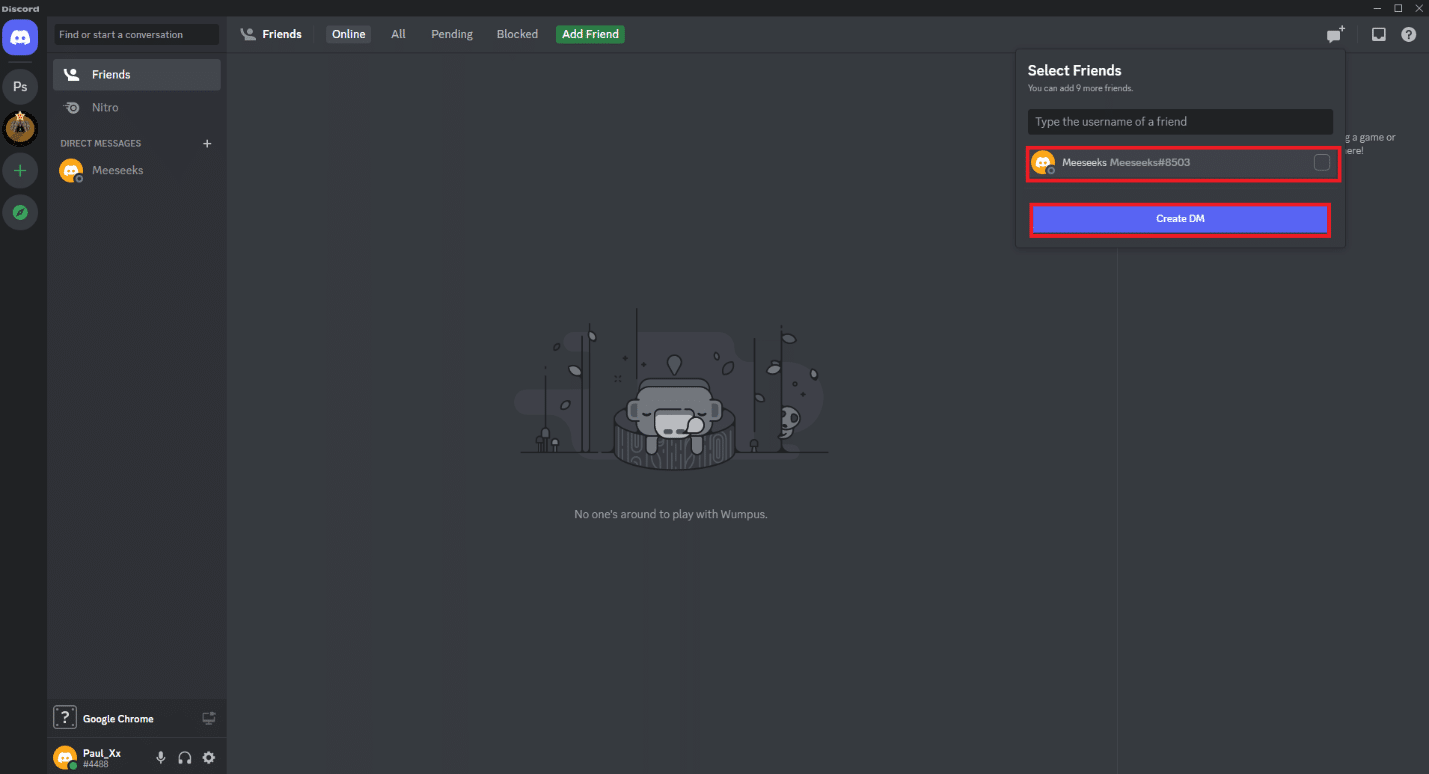Viewport: 1429px width, 774px height.
Task: Mute microphone in user panel
Action: tap(160, 758)
